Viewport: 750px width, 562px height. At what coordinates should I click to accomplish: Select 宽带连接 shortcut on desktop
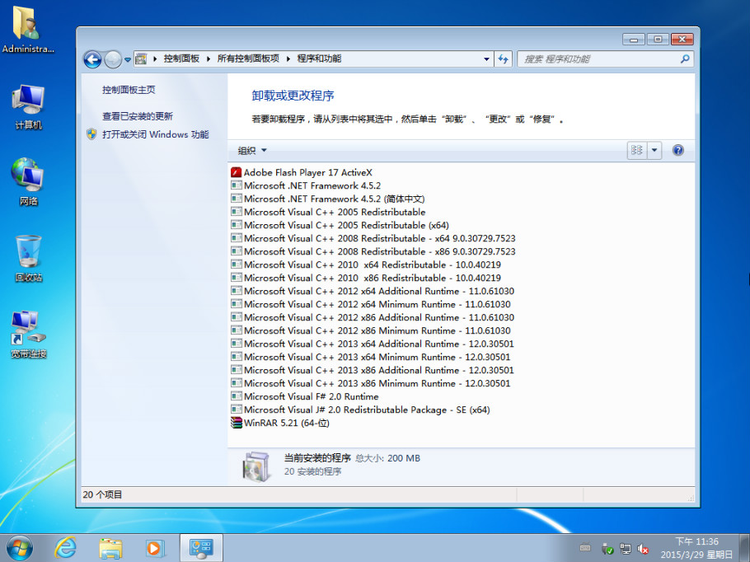[28, 334]
